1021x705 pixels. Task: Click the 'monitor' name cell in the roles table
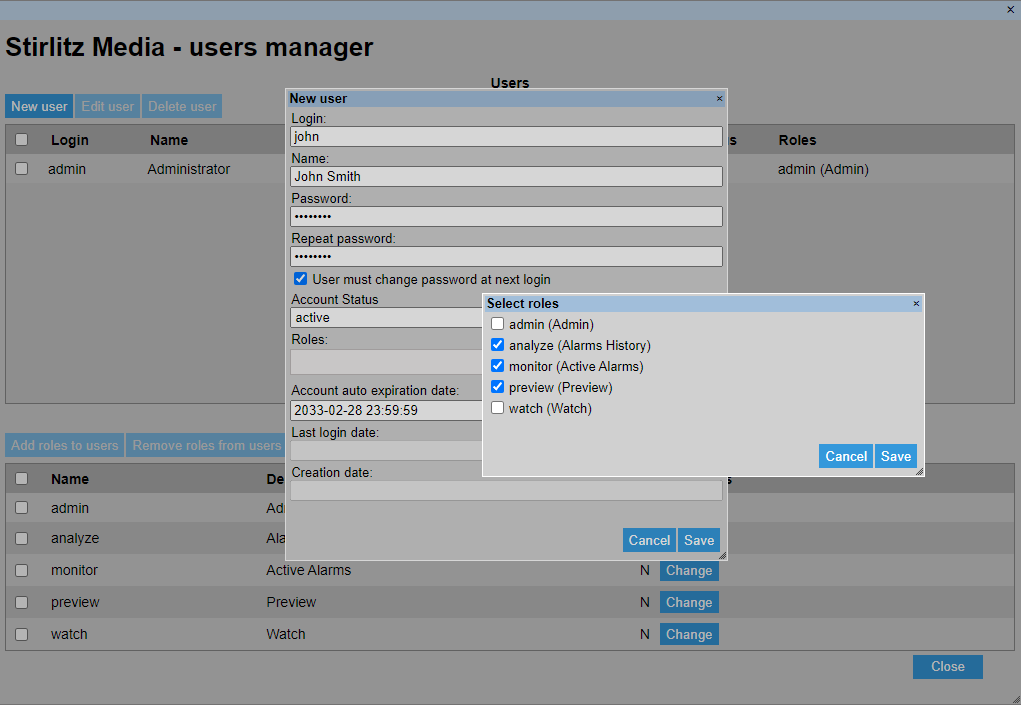point(74,570)
